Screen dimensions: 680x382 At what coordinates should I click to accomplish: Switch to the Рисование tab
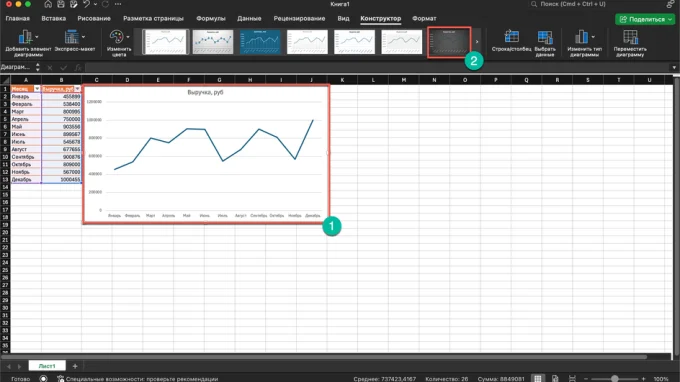[x=94, y=19]
